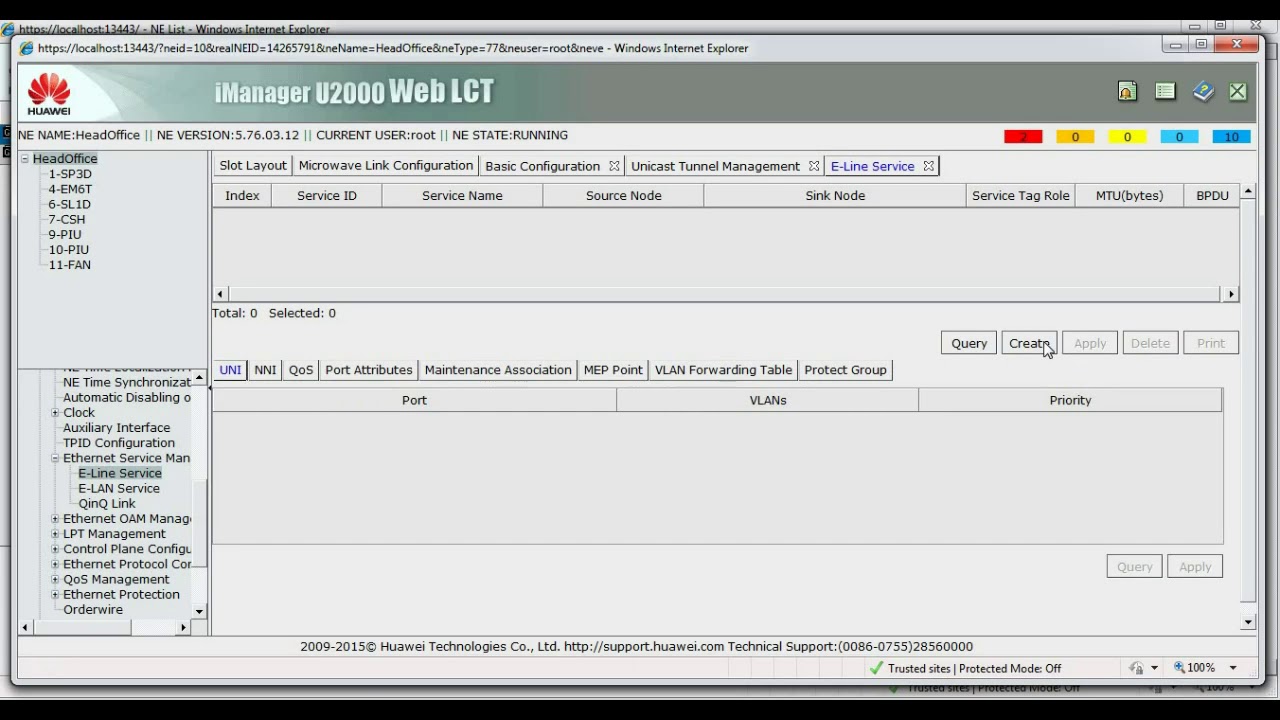Close the Basic Configuration tab via its X
The image size is (1280, 720).
(614, 166)
